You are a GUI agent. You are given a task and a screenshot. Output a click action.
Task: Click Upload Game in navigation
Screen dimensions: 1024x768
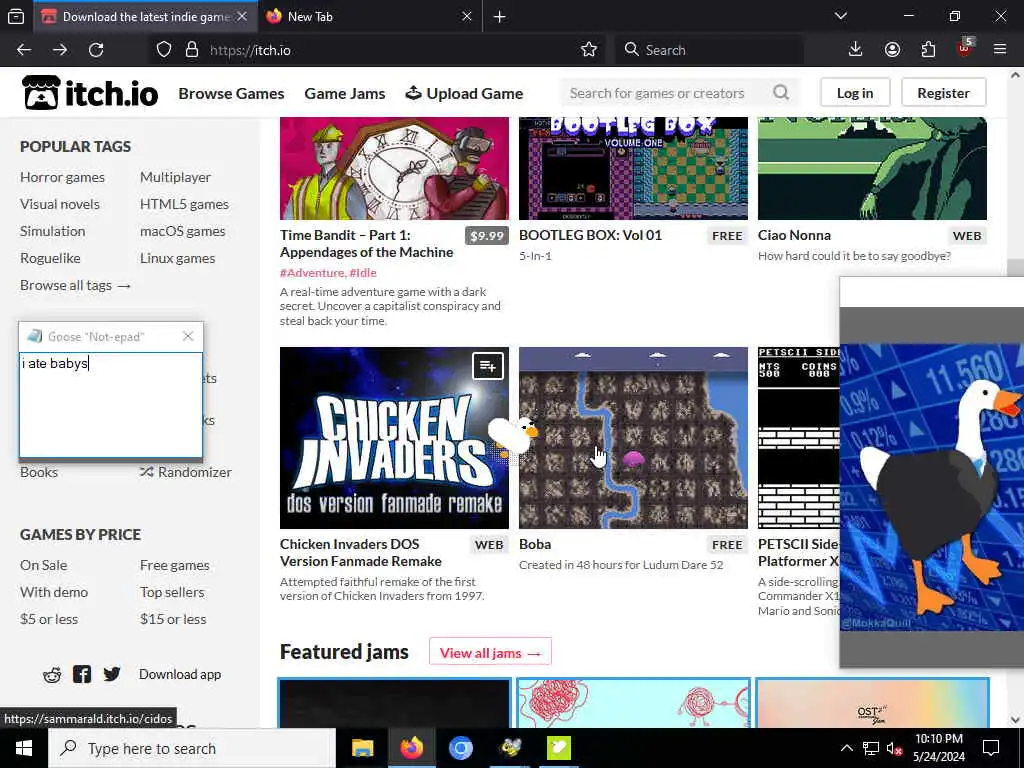[464, 93]
